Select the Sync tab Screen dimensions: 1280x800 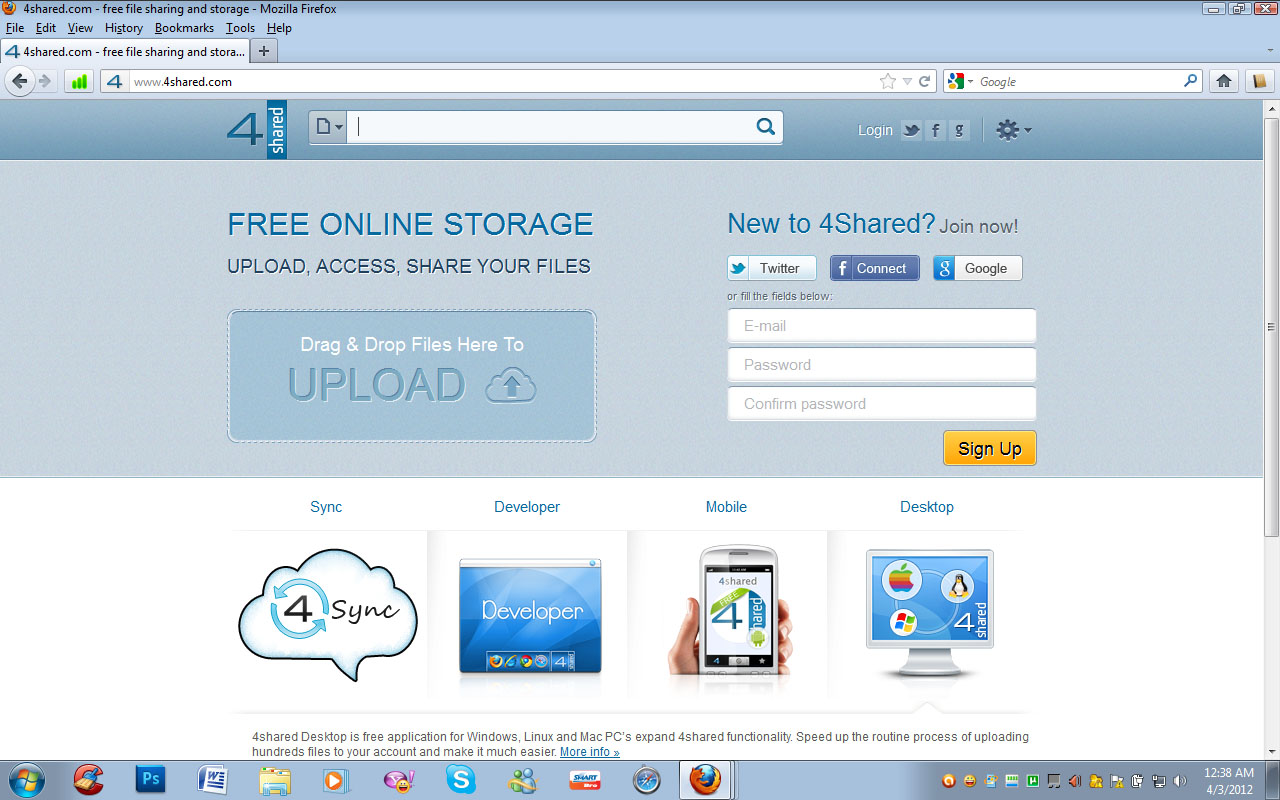326,507
